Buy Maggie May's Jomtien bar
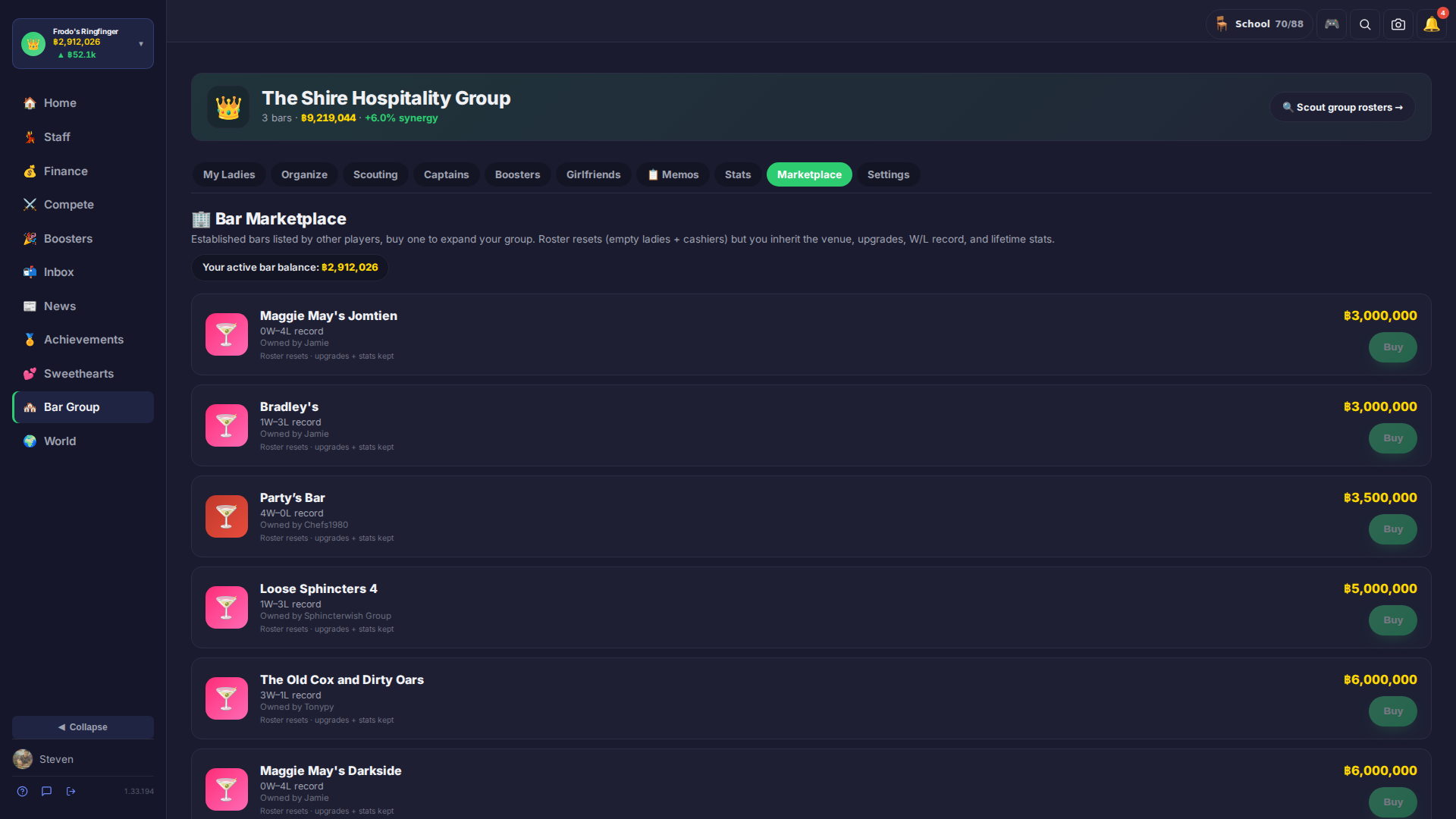Screen dimensions: 1456x819 (1393, 347)
